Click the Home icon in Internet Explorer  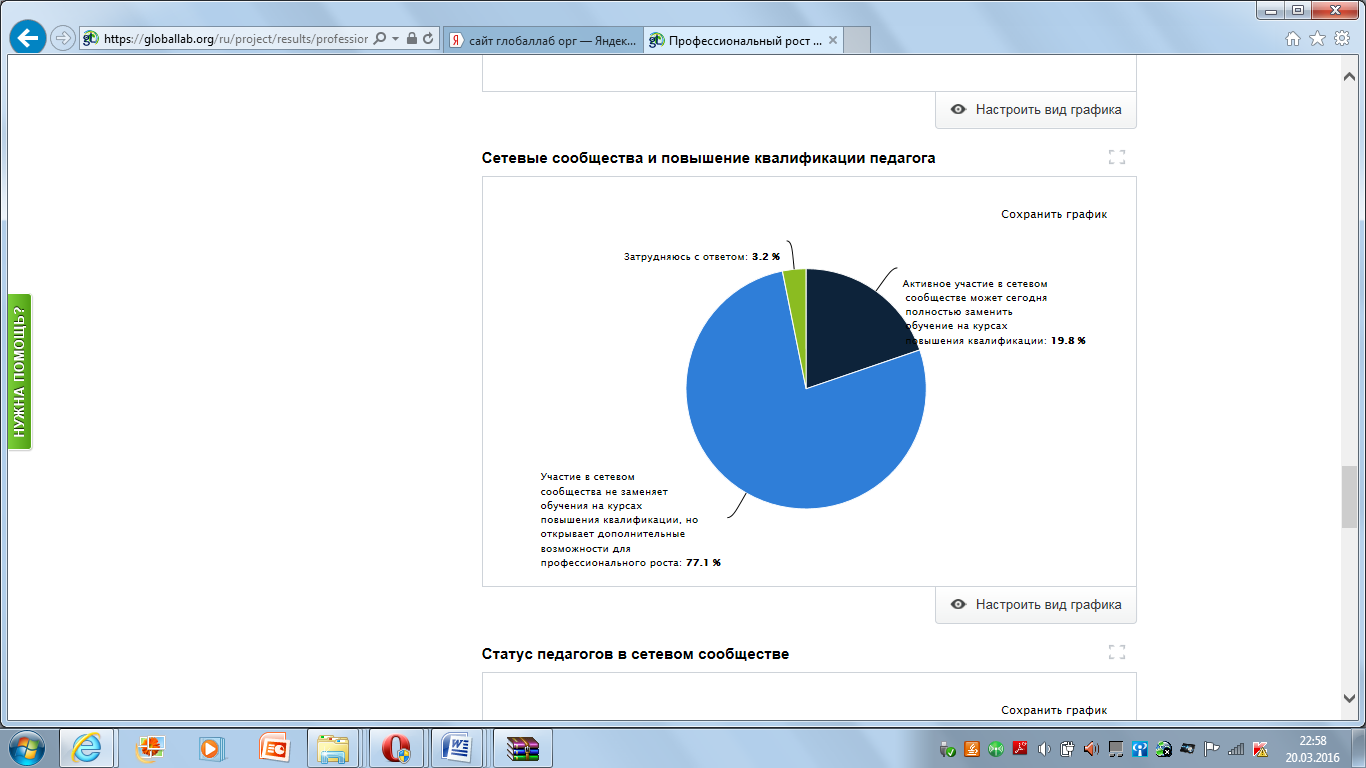[x=1293, y=39]
